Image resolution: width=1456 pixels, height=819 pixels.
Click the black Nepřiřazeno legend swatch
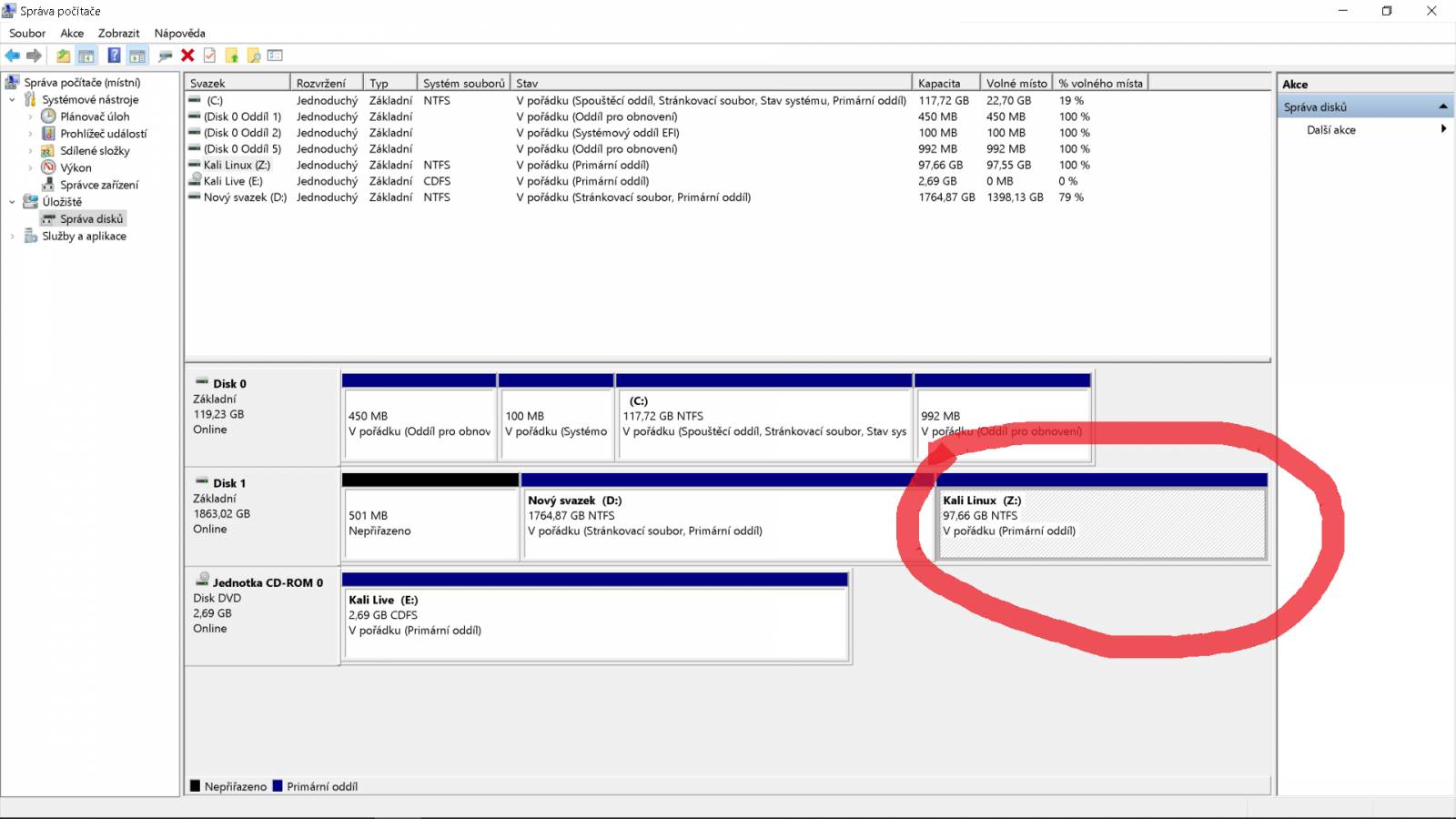pyautogui.click(x=195, y=786)
